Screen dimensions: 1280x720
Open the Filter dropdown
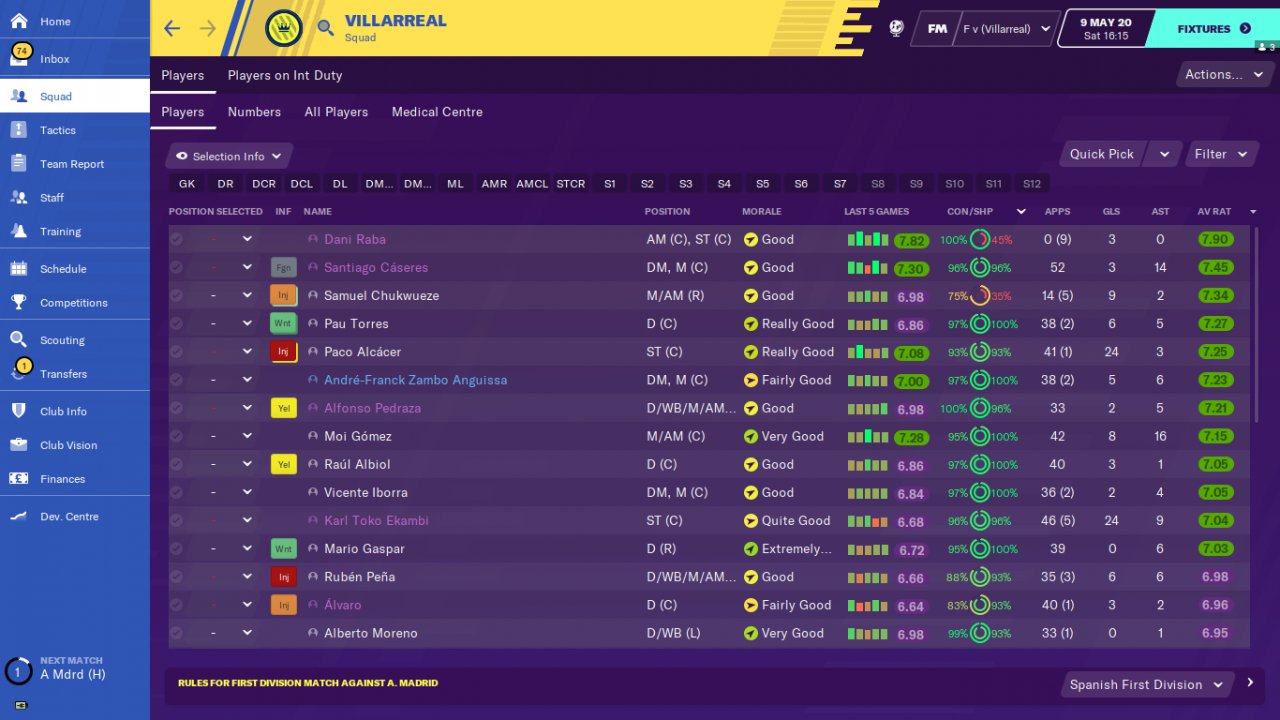click(x=1221, y=154)
